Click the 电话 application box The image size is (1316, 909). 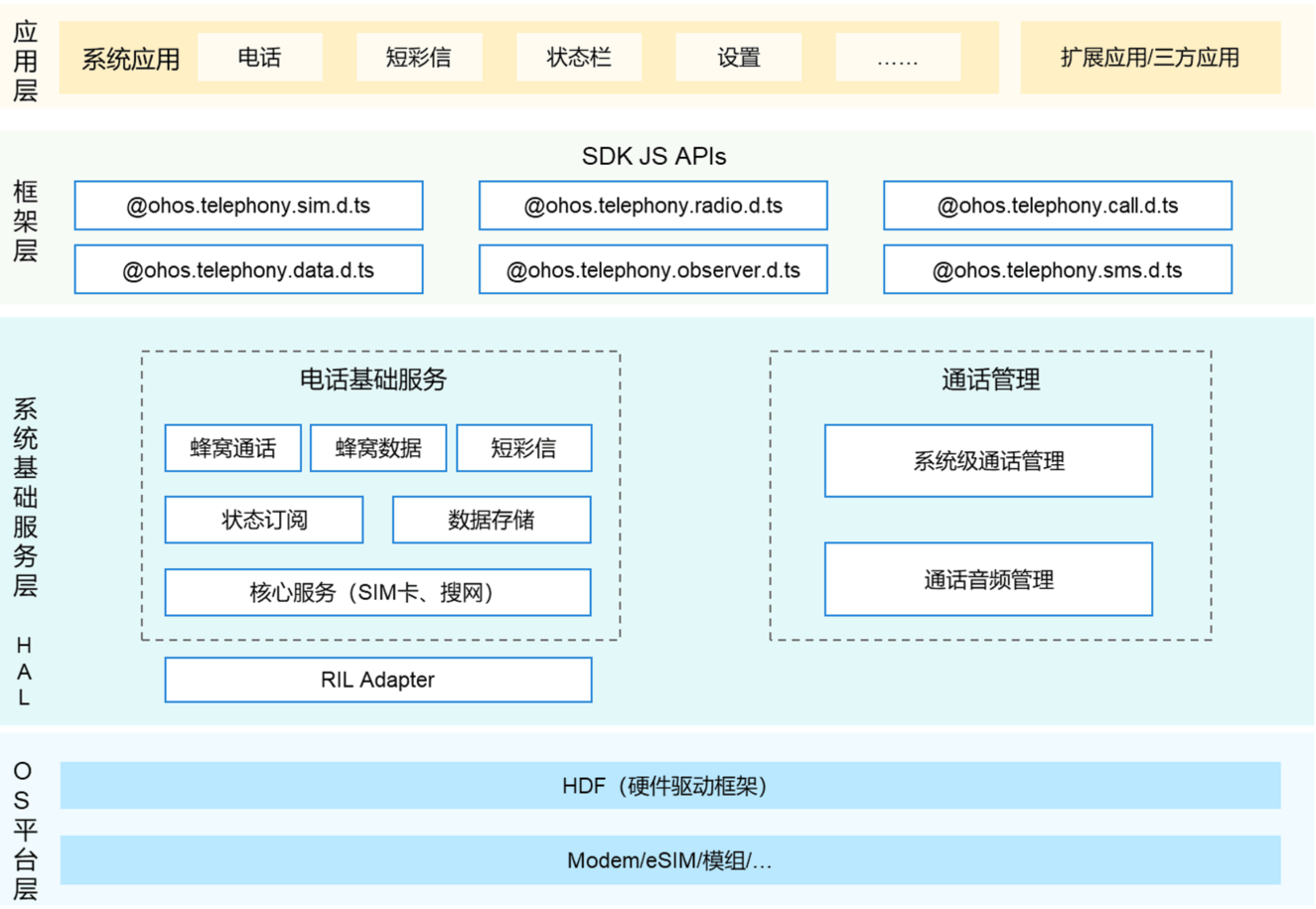(260, 57)
